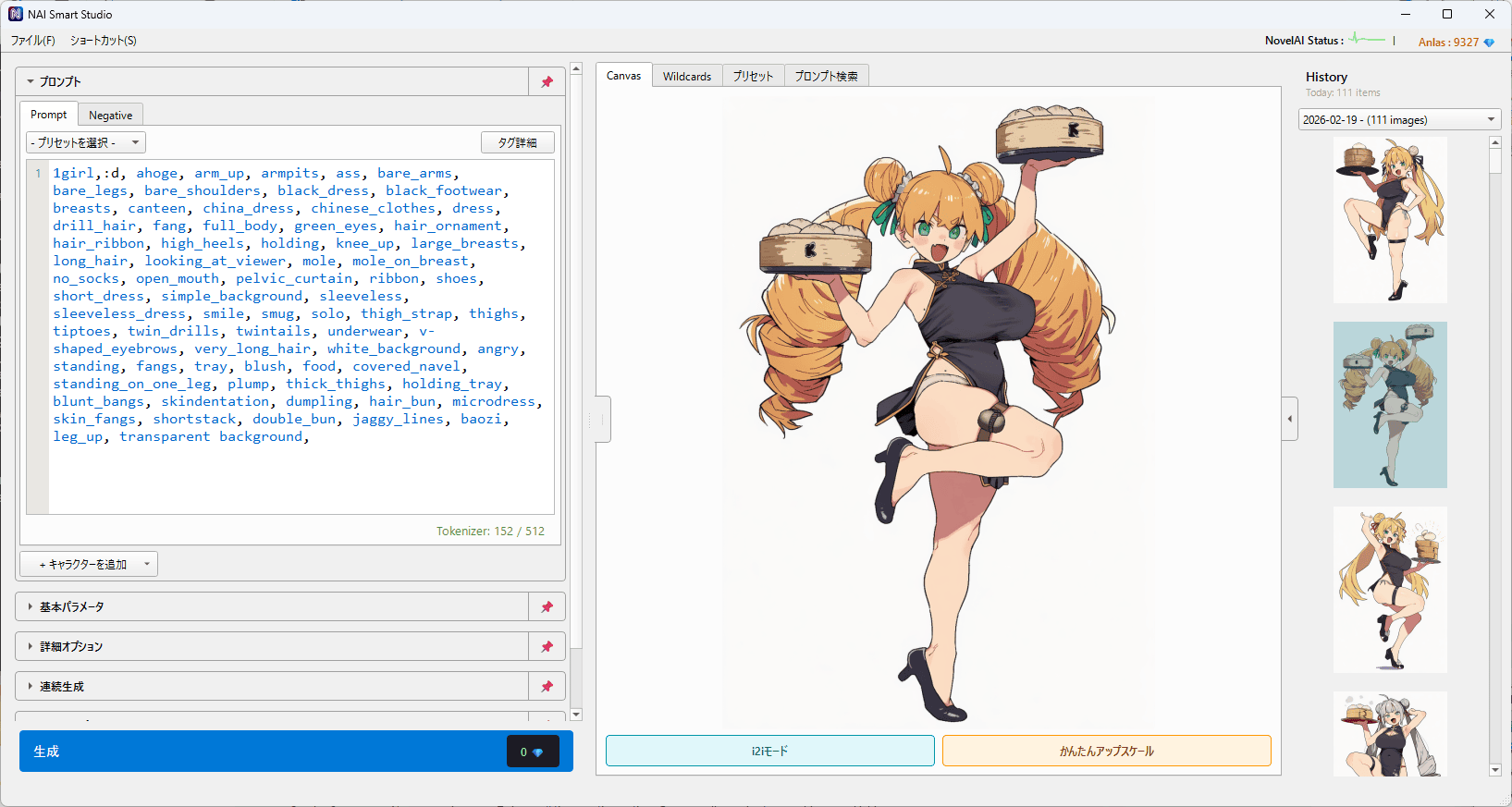Toggle the pin icon next to 詳細オプション
Viewport: 1512px width, 807px height.
[x=547, y=647]
